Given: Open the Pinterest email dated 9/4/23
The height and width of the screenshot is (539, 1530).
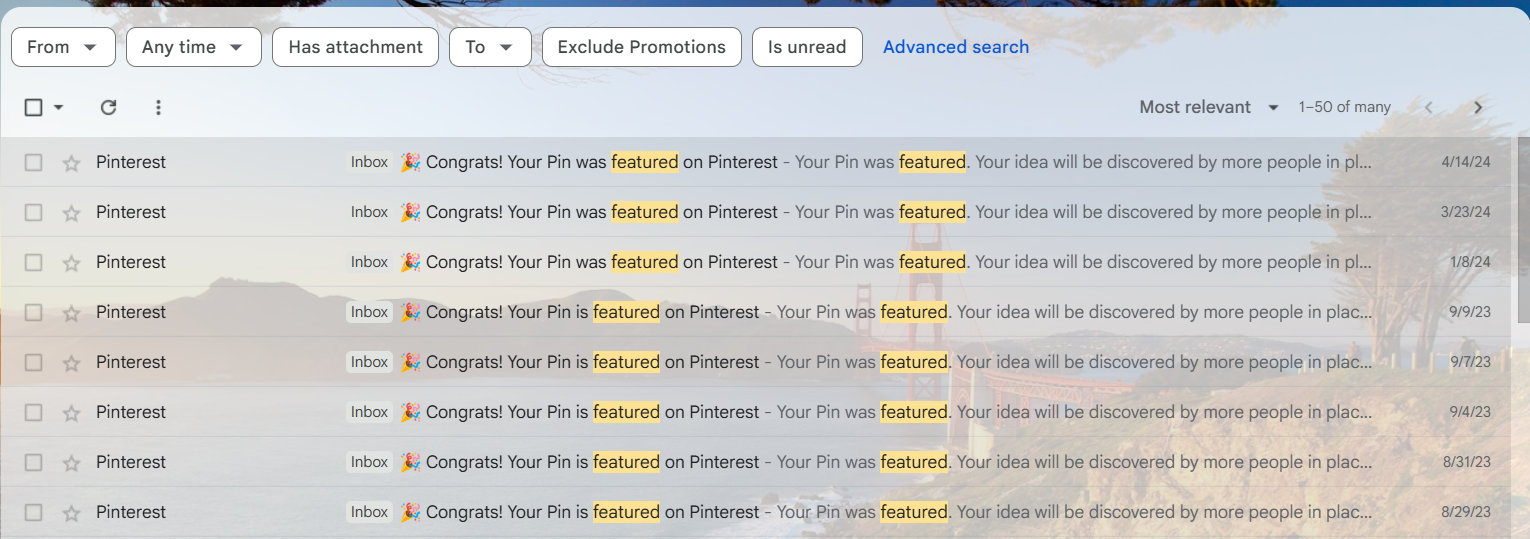Looking at the screenshot, I should pyautogui.click(x=700, y=412).
